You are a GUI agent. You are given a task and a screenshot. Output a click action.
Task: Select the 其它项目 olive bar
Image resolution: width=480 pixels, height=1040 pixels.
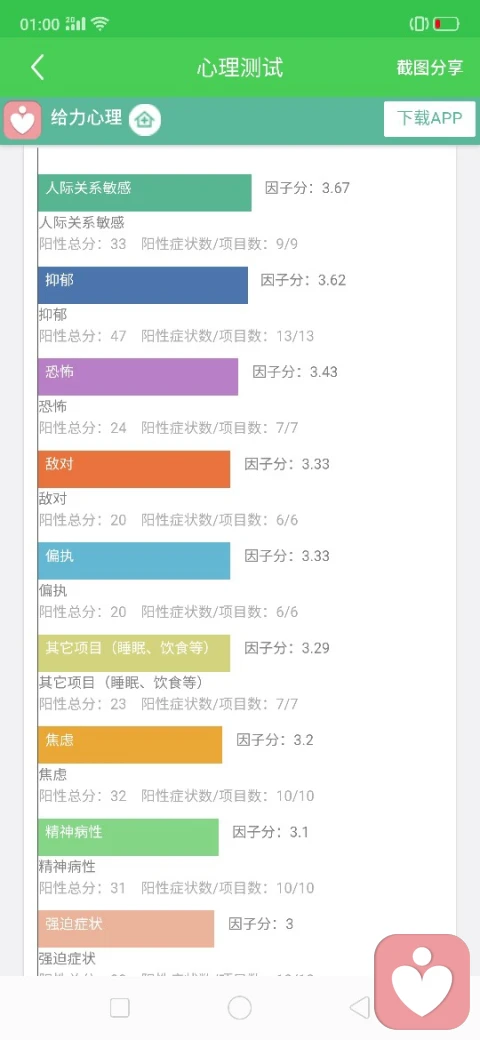(134, 653)
